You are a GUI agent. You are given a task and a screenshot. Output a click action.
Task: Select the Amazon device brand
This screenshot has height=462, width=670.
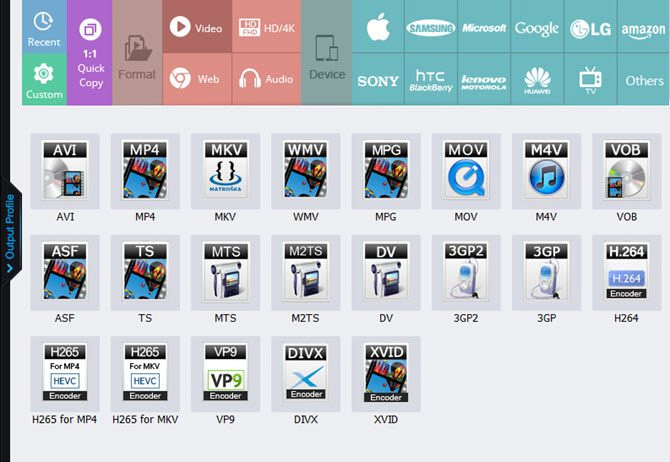(644, 26)
